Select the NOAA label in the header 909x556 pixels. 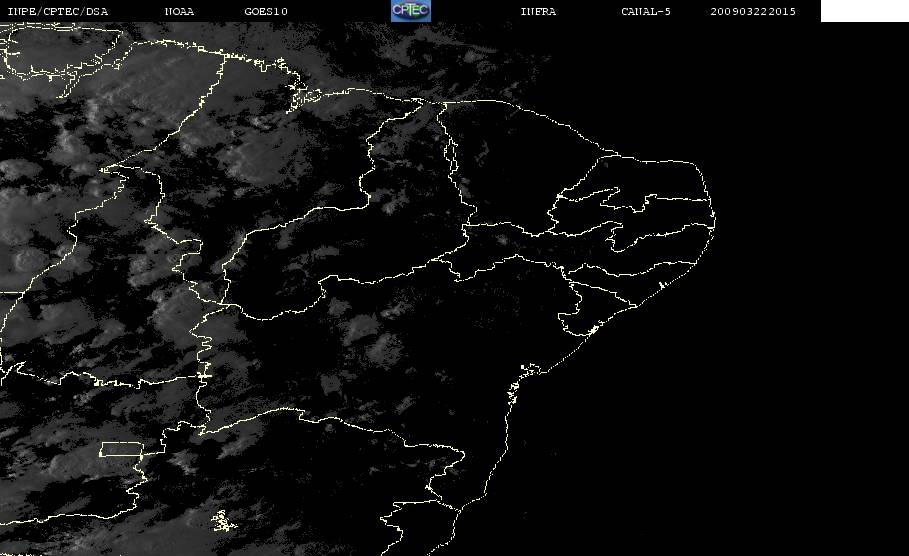point(179,12)
